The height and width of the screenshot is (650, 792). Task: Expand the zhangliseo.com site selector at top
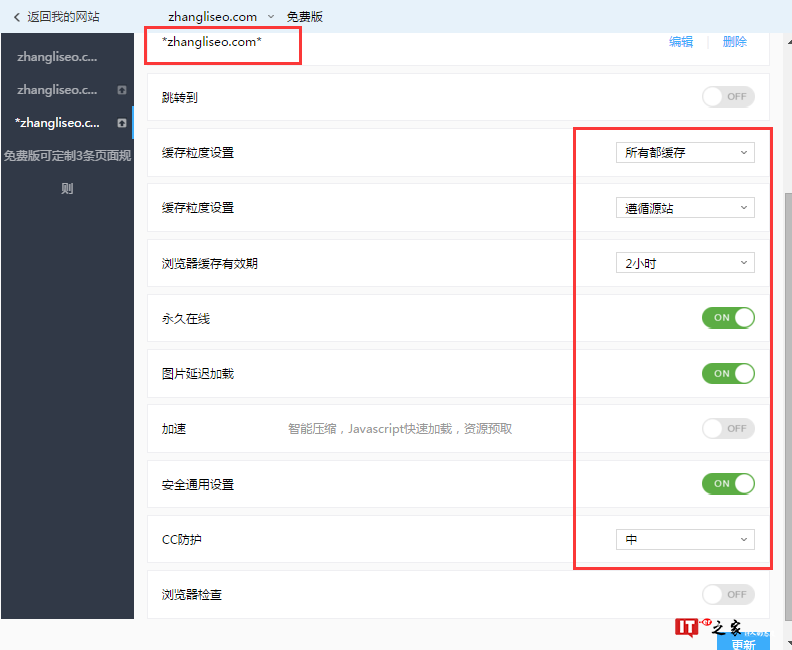click(x=270, y=17)
